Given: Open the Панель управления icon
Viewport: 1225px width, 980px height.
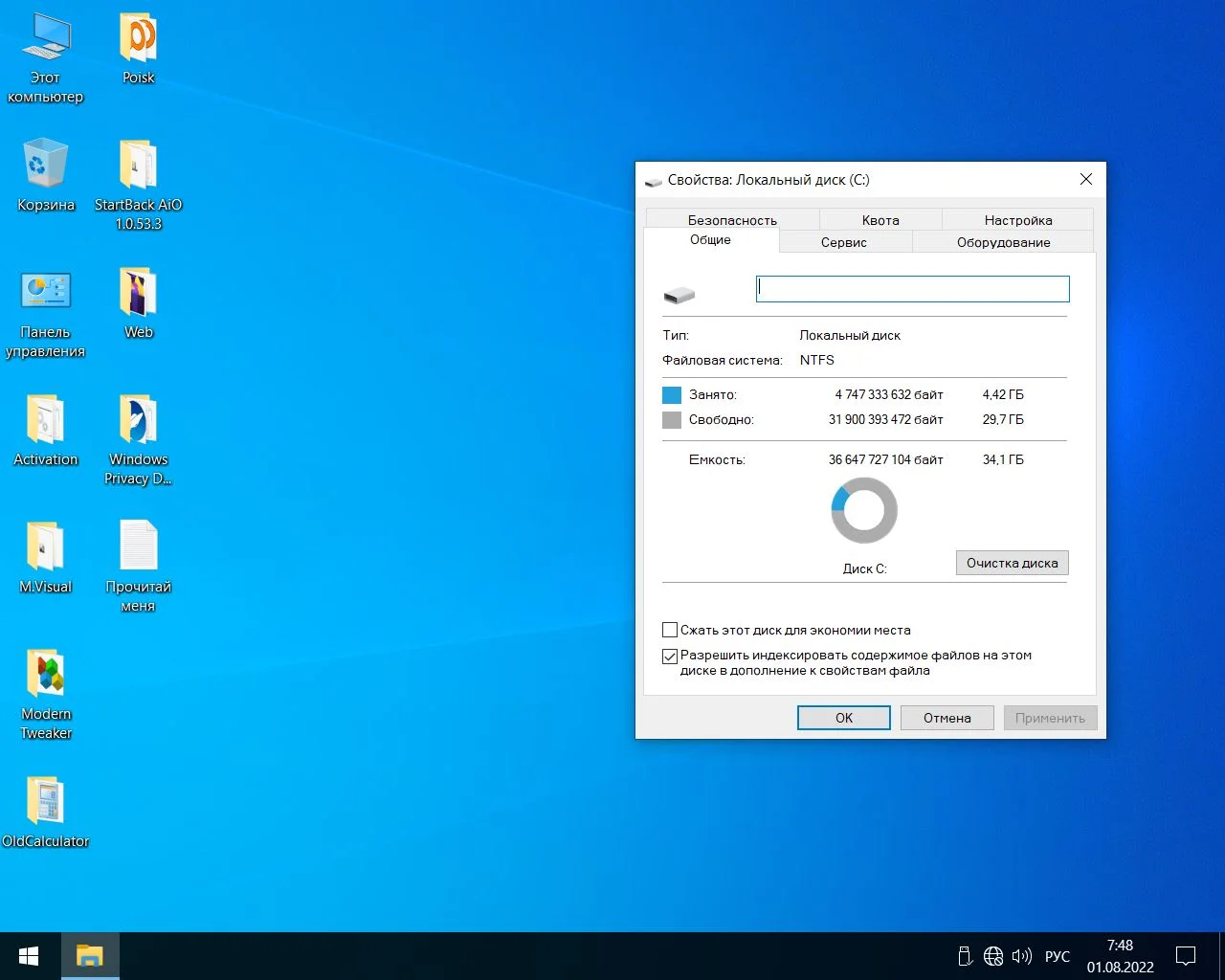Looking at the screenshot, I should tap(45, 313).
